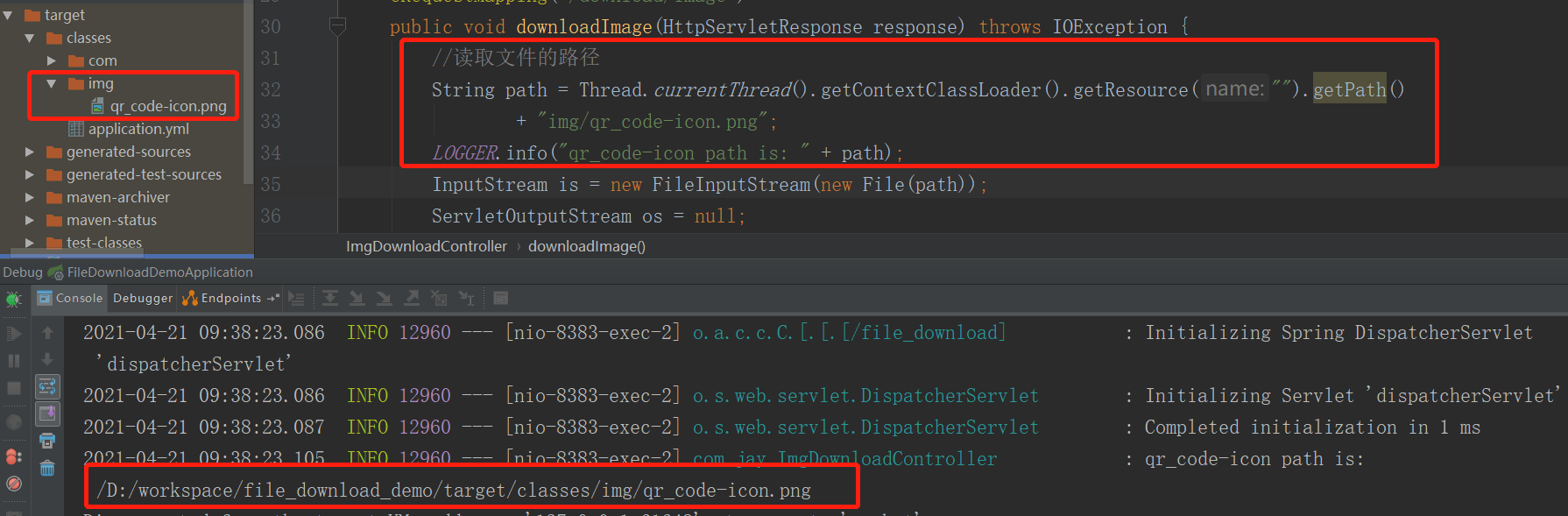Screen dimensions: 1568x516
Task: Click the qr_code-icon.png path in console output
Action: coord(454,490)
